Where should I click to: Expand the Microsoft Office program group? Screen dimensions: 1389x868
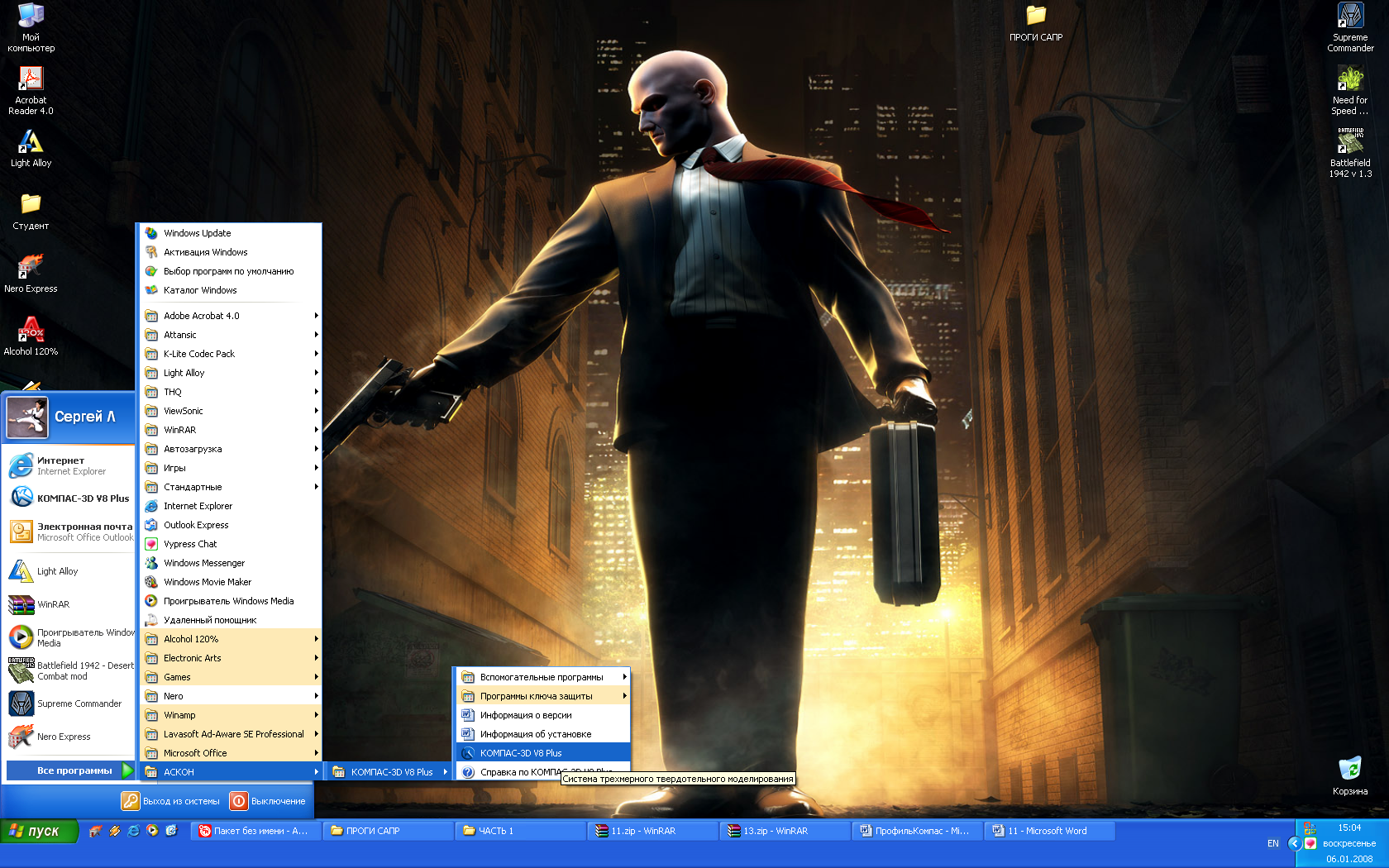pos(231,753)
